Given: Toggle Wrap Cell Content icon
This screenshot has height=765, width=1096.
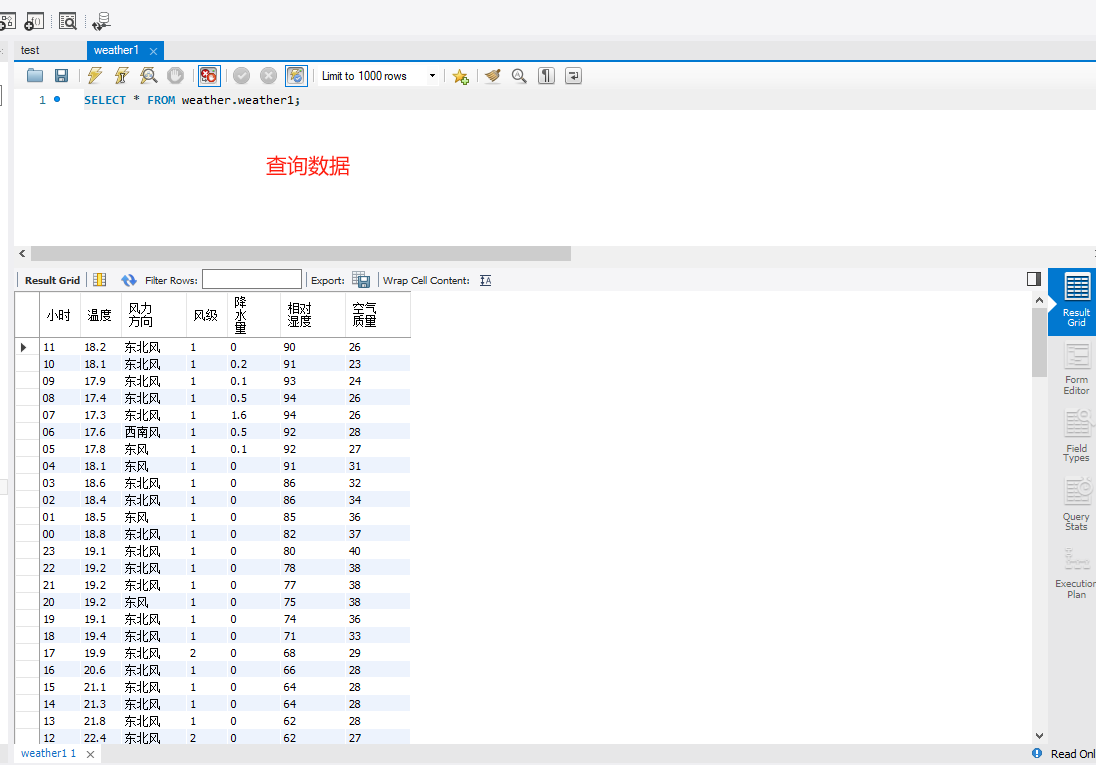Looking at the screenshot, I should pos(486,280).
